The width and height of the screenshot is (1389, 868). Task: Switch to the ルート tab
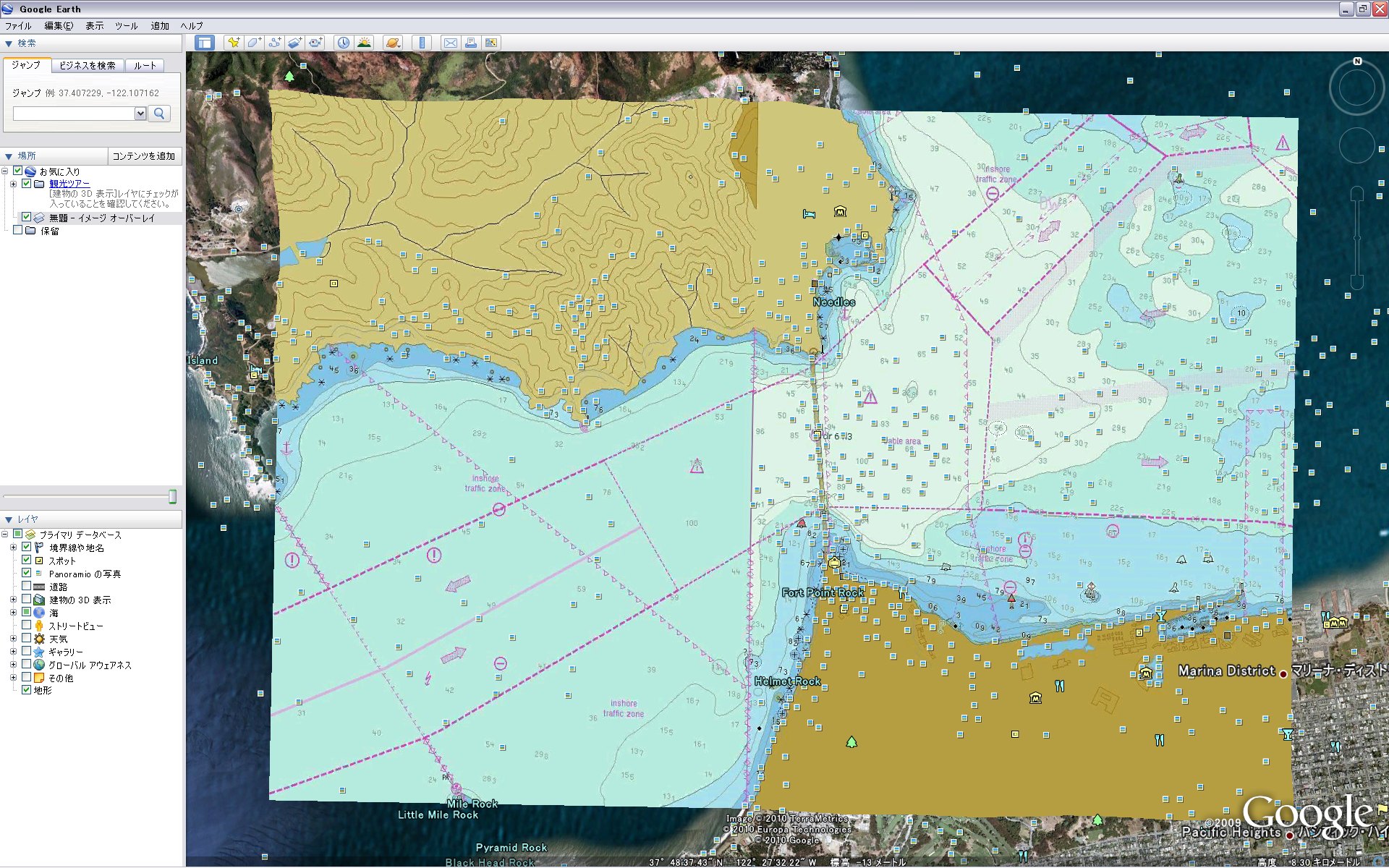click(144, 65)
